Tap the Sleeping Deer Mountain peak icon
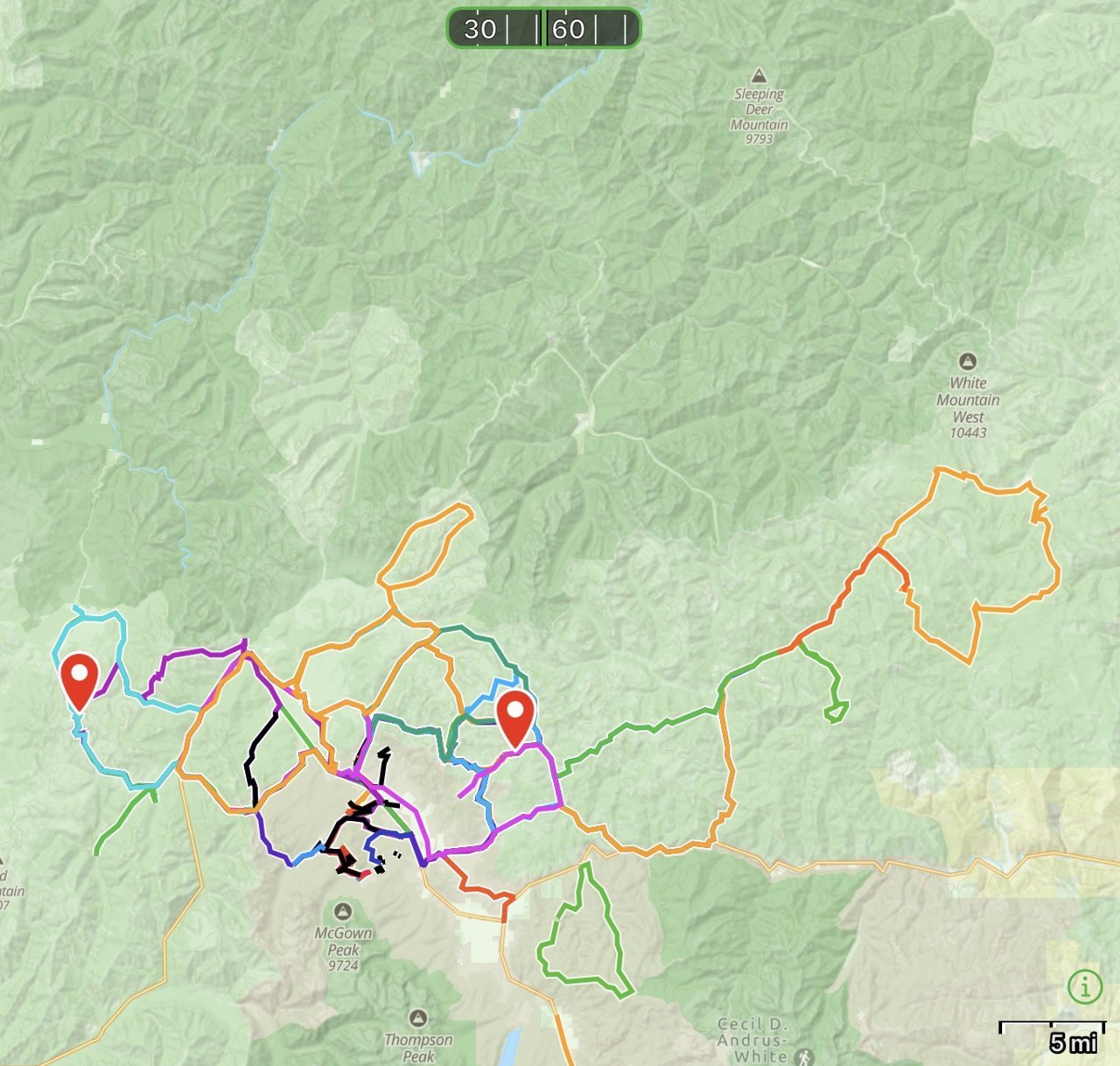 [759, 76]
